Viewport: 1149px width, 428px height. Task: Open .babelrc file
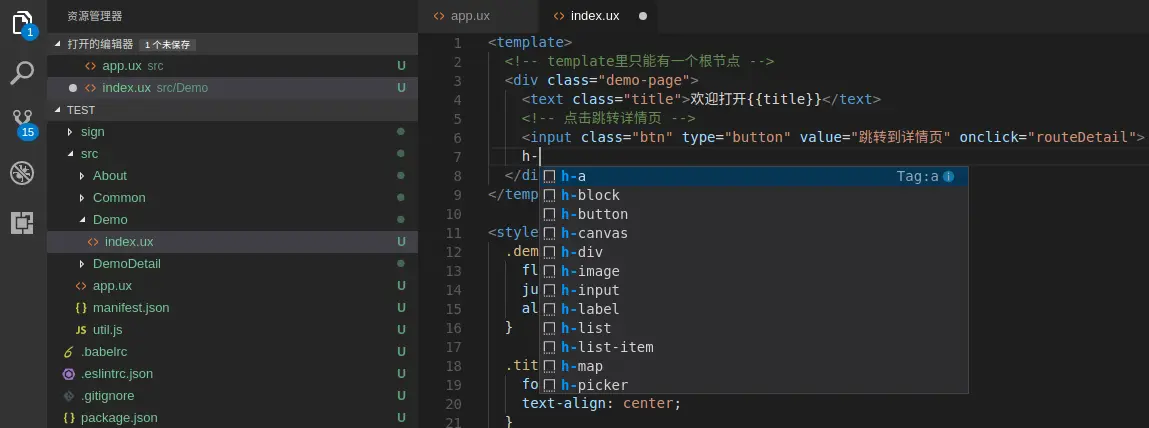point(232,352)
